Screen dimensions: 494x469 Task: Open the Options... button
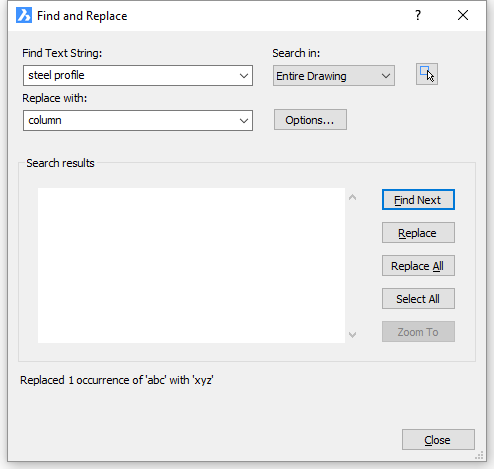310,120
